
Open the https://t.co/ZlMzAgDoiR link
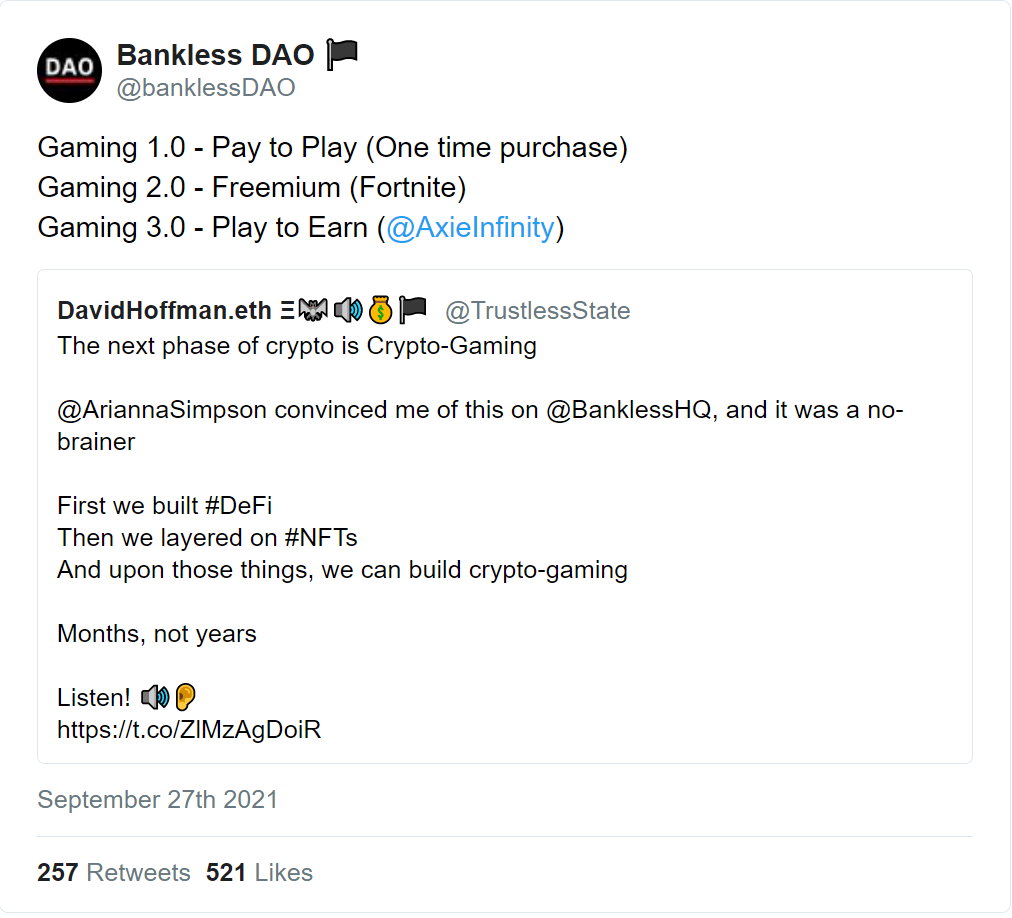189,730
